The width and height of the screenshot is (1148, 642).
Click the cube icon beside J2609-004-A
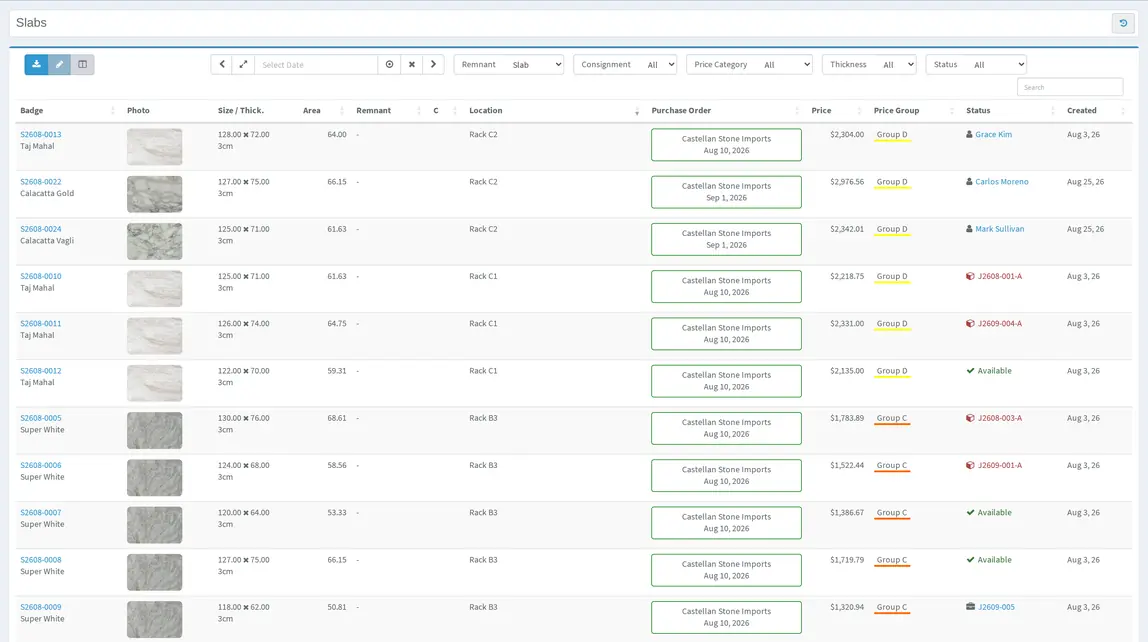tap(970, 324)
